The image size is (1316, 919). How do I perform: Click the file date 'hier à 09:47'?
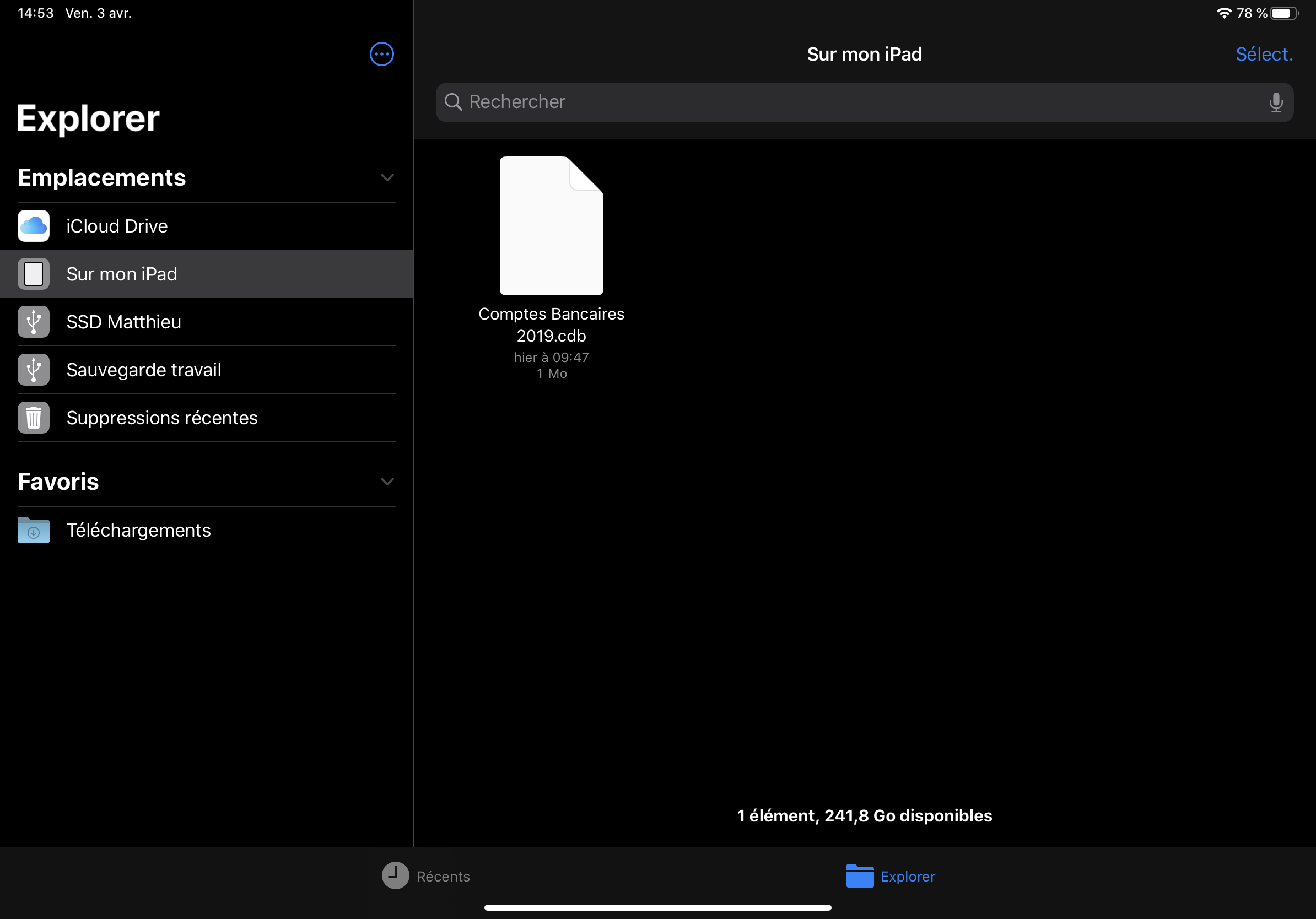pos(552,358)
